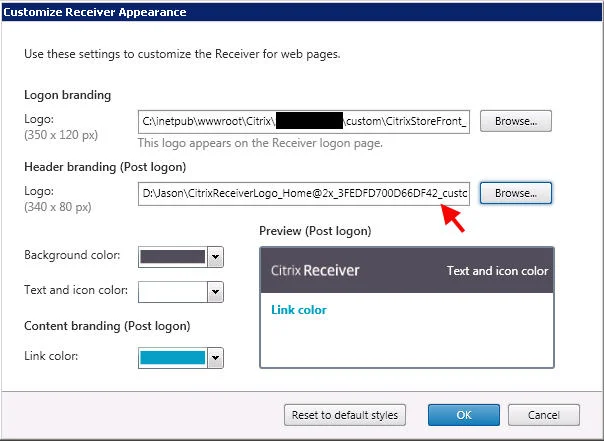This screenshot has width=604, height=441.
Task: Click into the Header branding logo path field
Action: coord(304,193)
